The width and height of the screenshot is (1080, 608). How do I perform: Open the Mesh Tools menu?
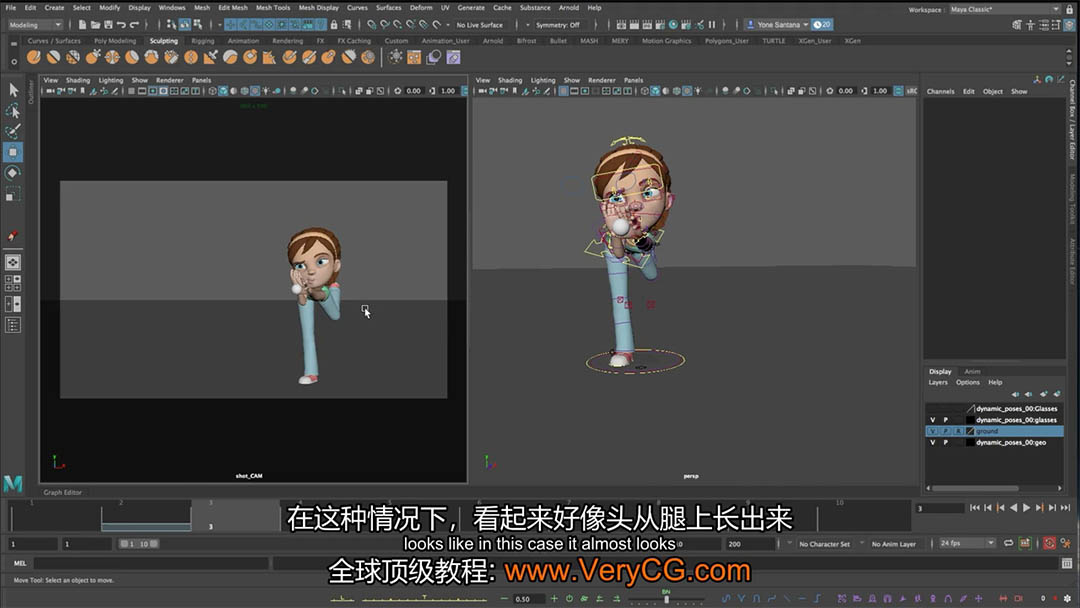(272, 7)
